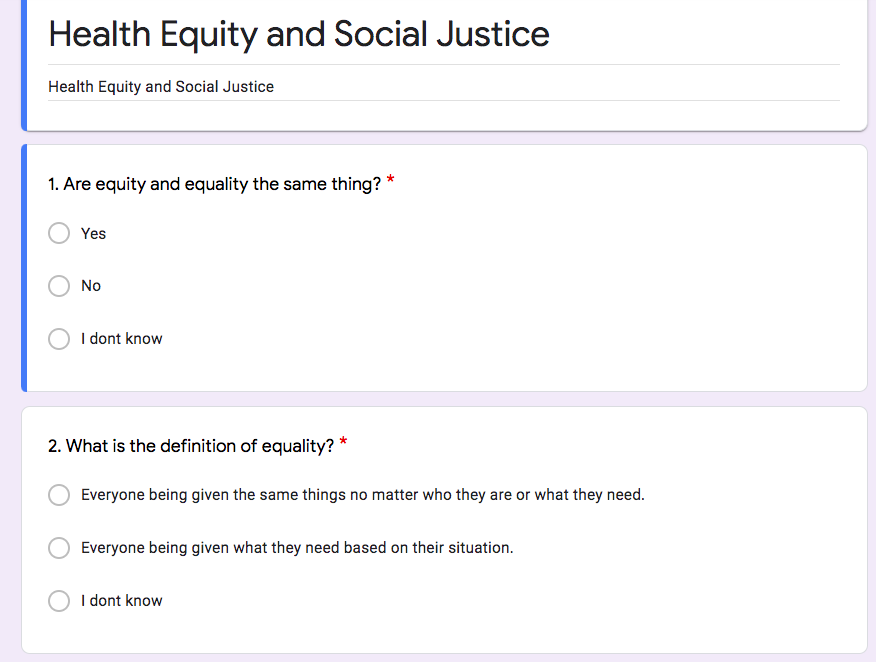Image resolution: width=876 pixels, height=662 pixels.
Task: Click the label 'Everyone being given what they need...'
Action: [297, 547]
